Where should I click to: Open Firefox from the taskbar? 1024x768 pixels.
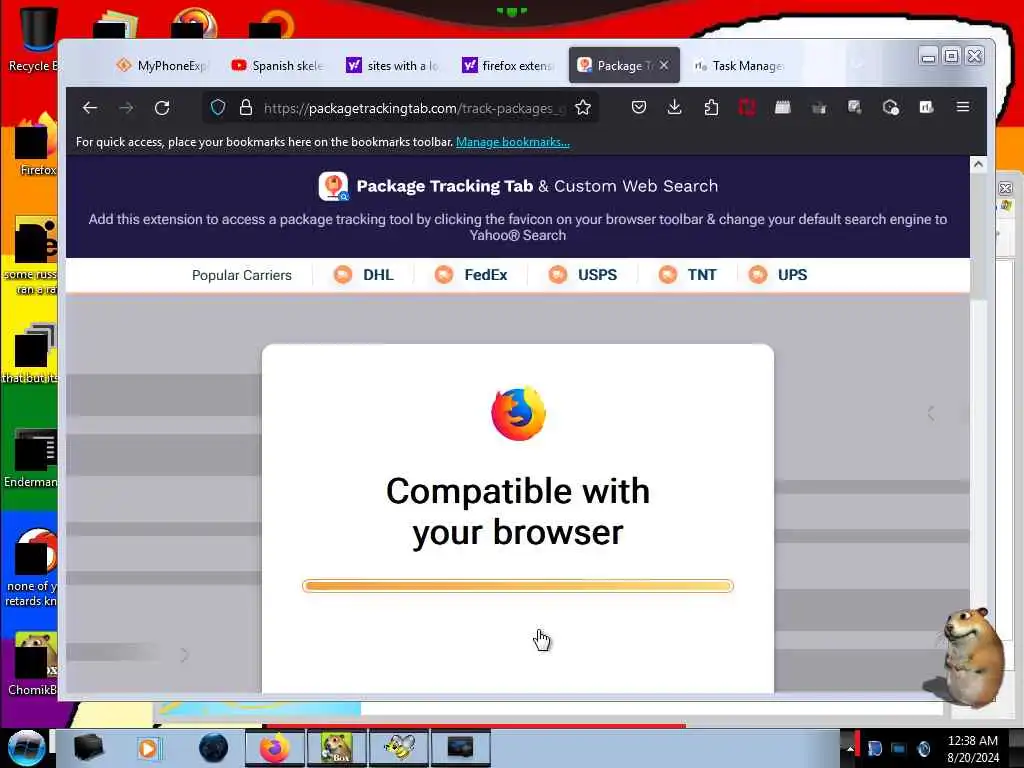(x=274, y=748)
